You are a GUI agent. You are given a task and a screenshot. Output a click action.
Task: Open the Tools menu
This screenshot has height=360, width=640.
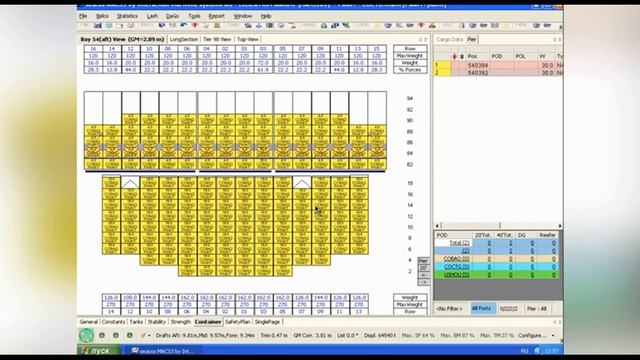click(x=194, y=16)
